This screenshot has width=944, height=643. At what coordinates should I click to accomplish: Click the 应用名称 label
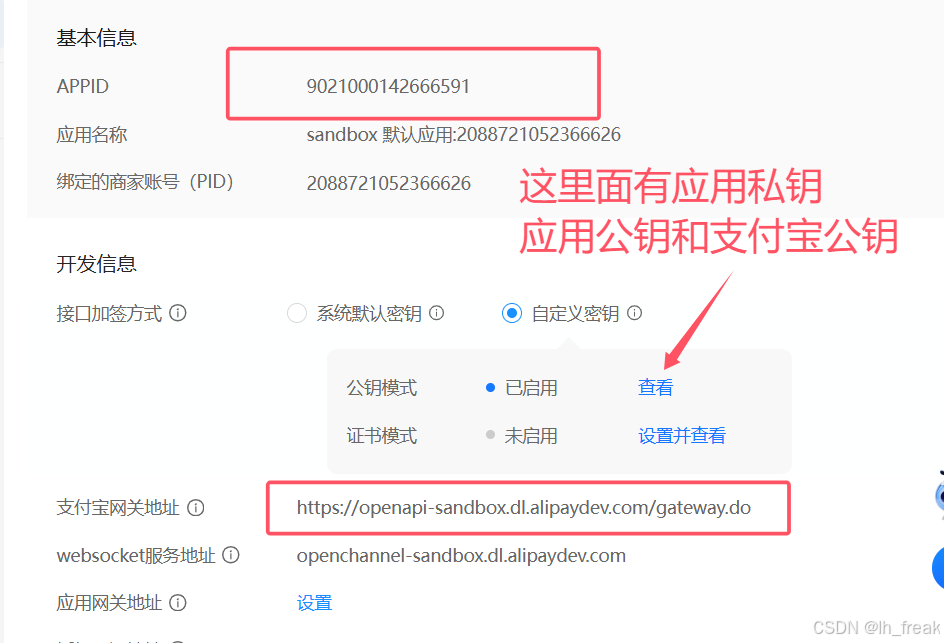pyautogui.click(x=92, y=134)
